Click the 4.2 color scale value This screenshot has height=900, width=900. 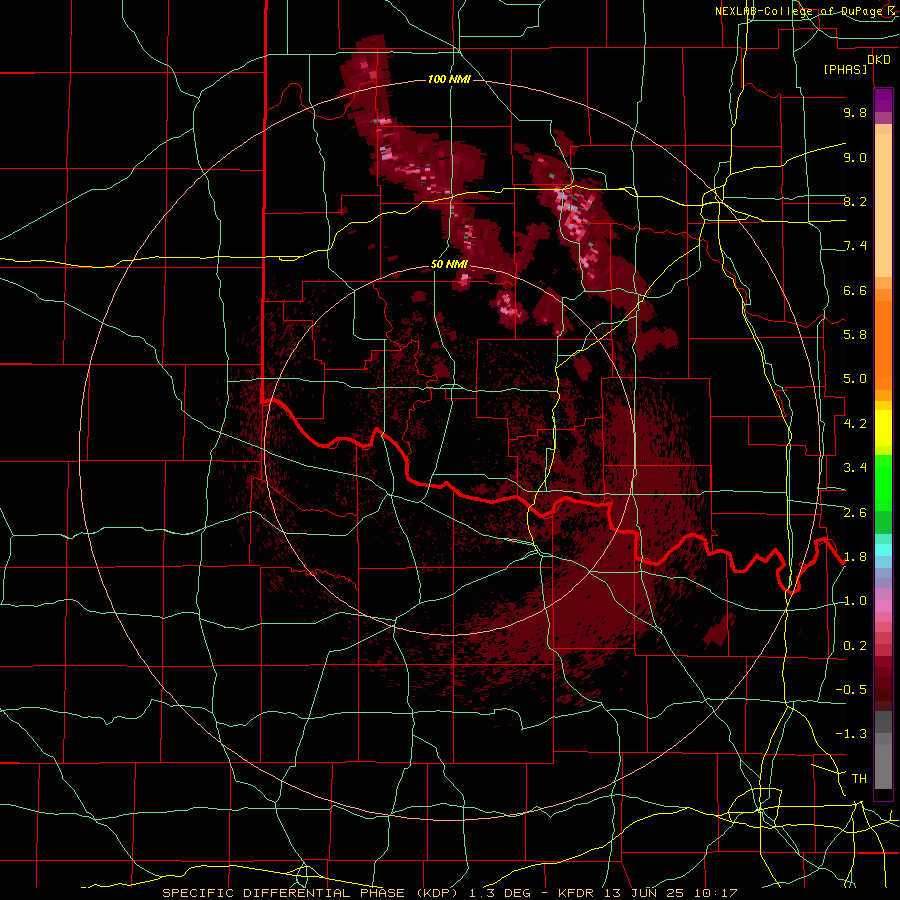click(x=855, y=424)
